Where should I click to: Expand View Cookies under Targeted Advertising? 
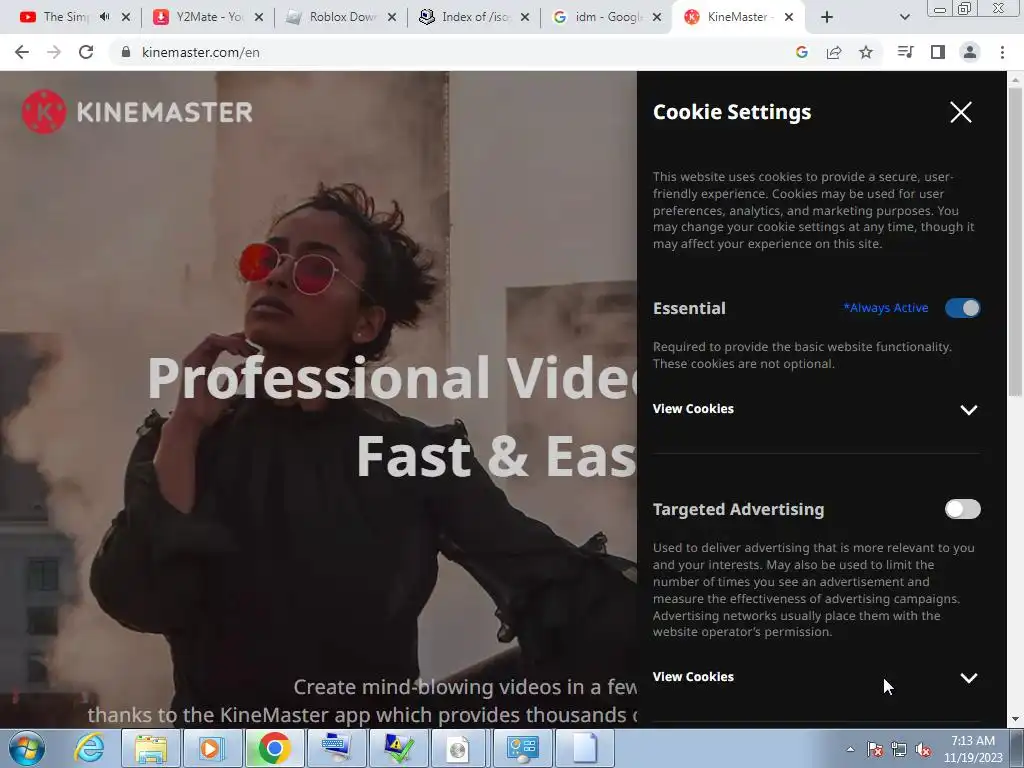816,677
